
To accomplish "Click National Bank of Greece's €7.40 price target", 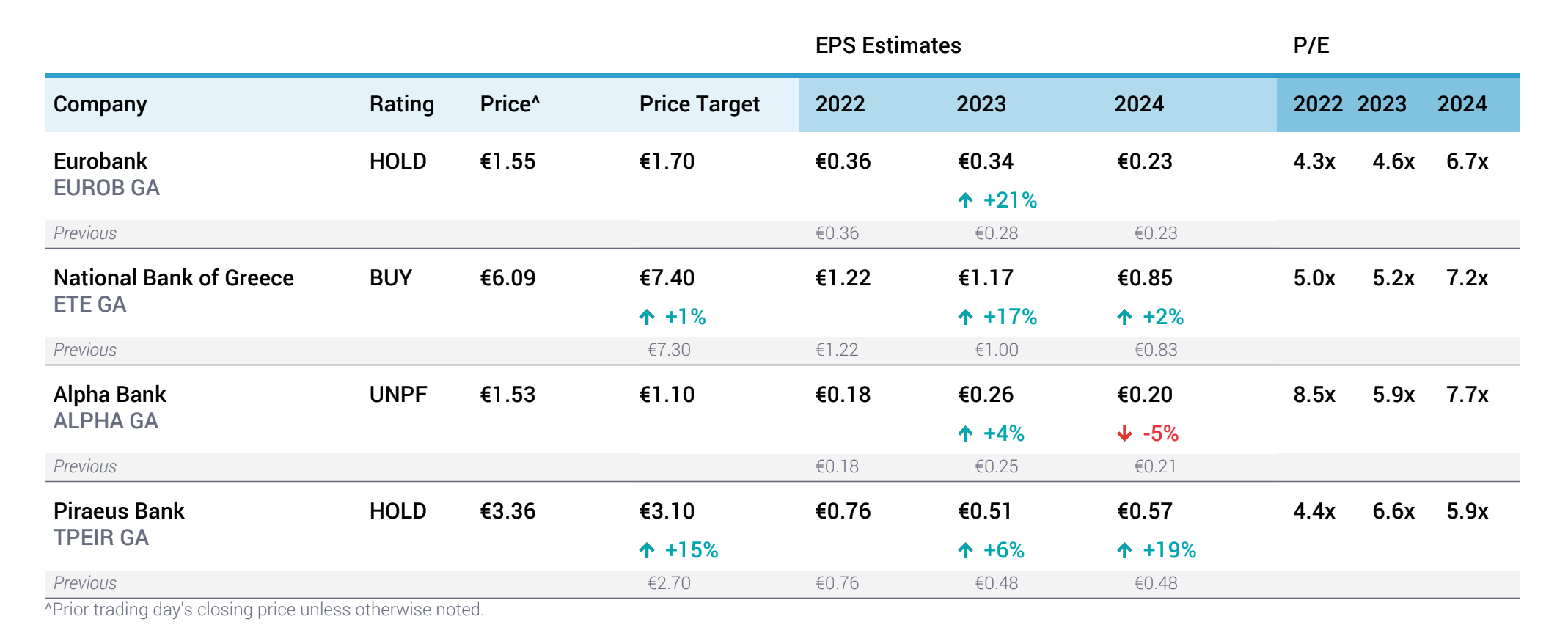I will click(x=667, y=278).
